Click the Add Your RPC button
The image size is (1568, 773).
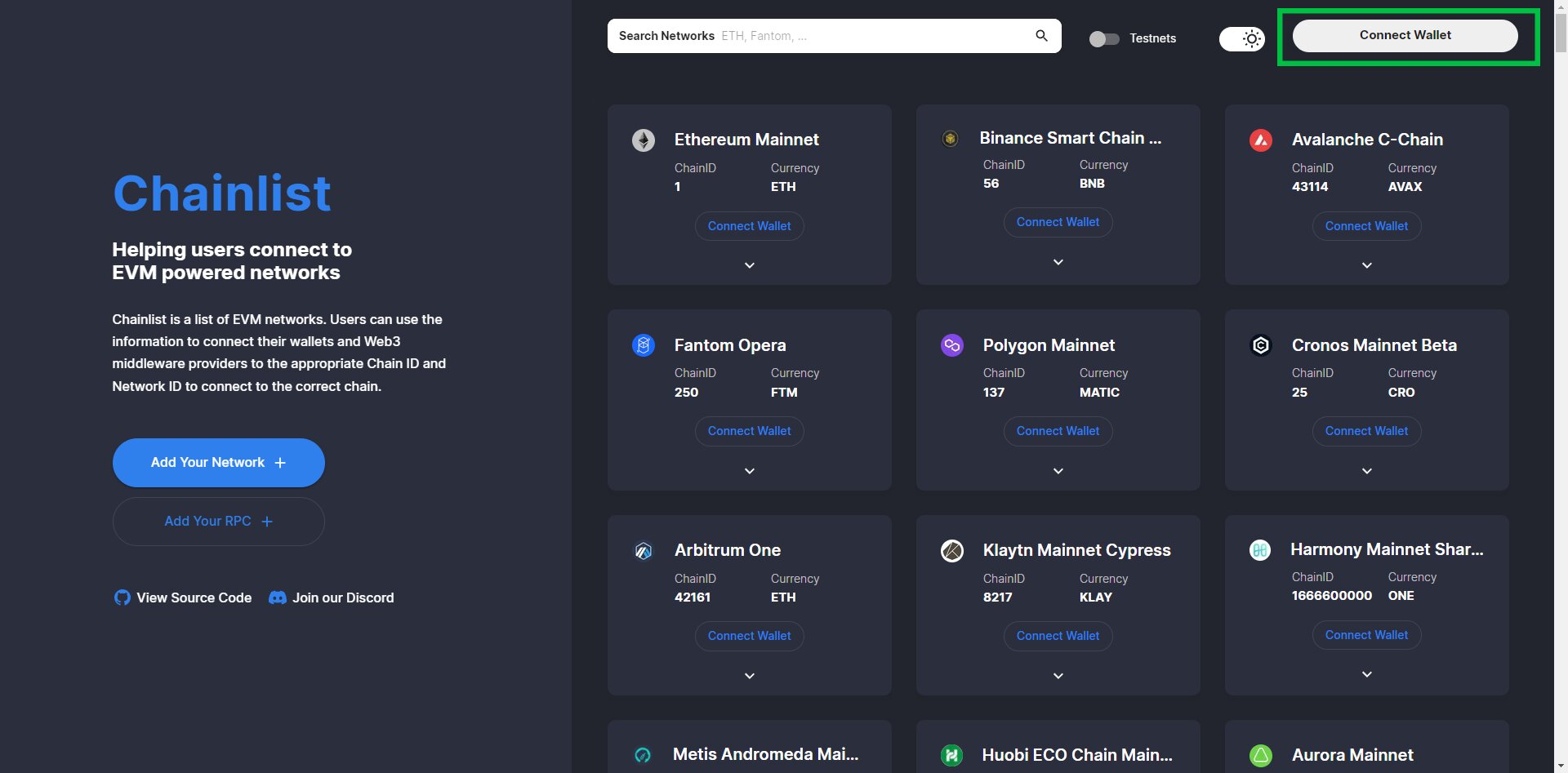pyautogui.click(x=219, y=522)
